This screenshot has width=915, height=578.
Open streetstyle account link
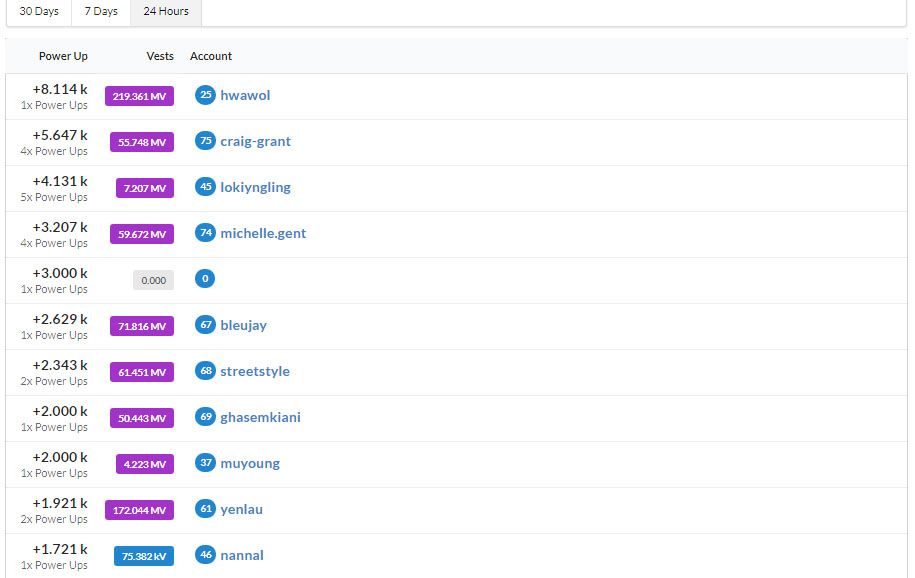[x=255, y=371]
